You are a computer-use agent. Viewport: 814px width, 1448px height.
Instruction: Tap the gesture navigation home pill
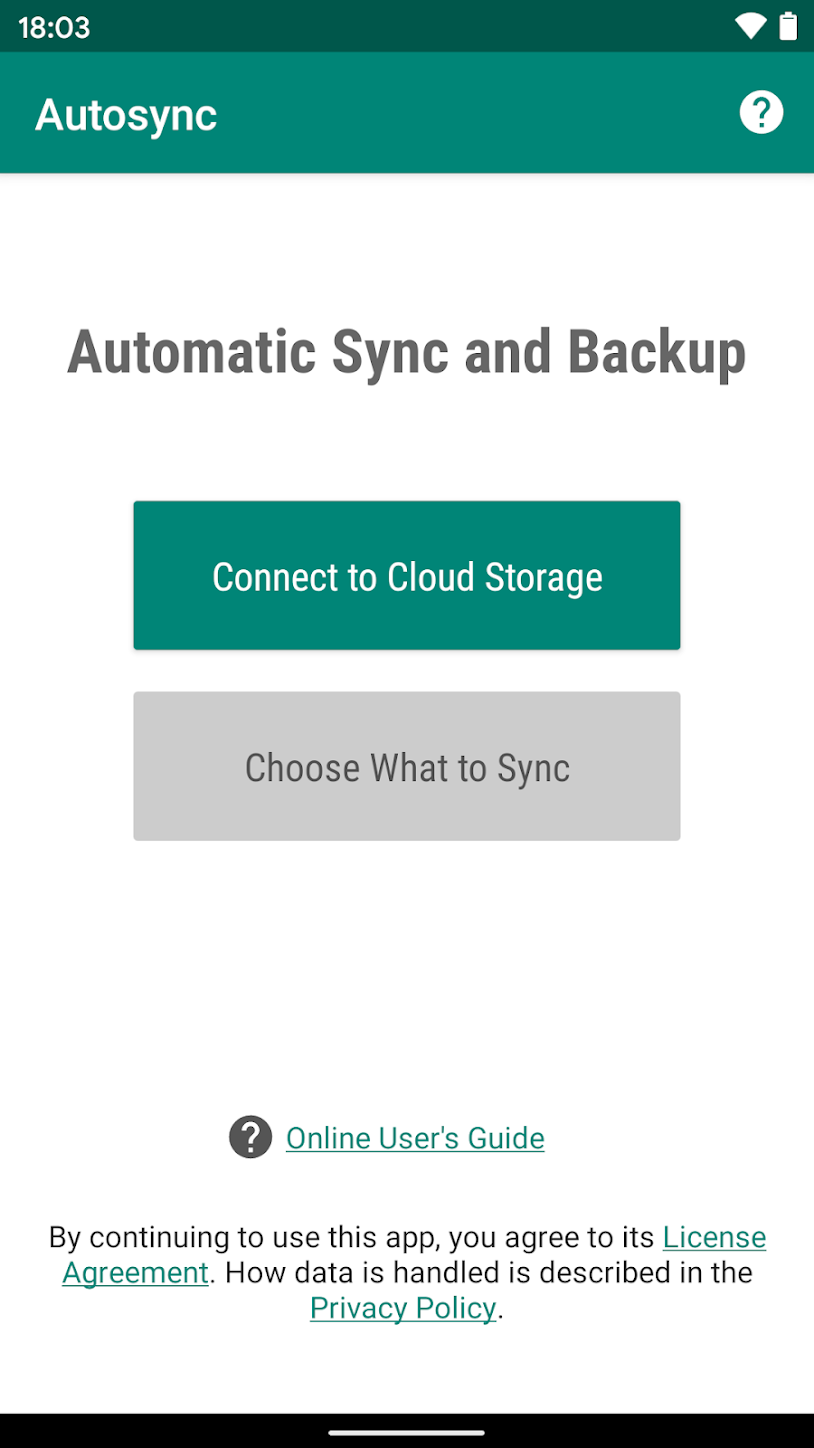pyautogui.click(x=406, y=1432)
